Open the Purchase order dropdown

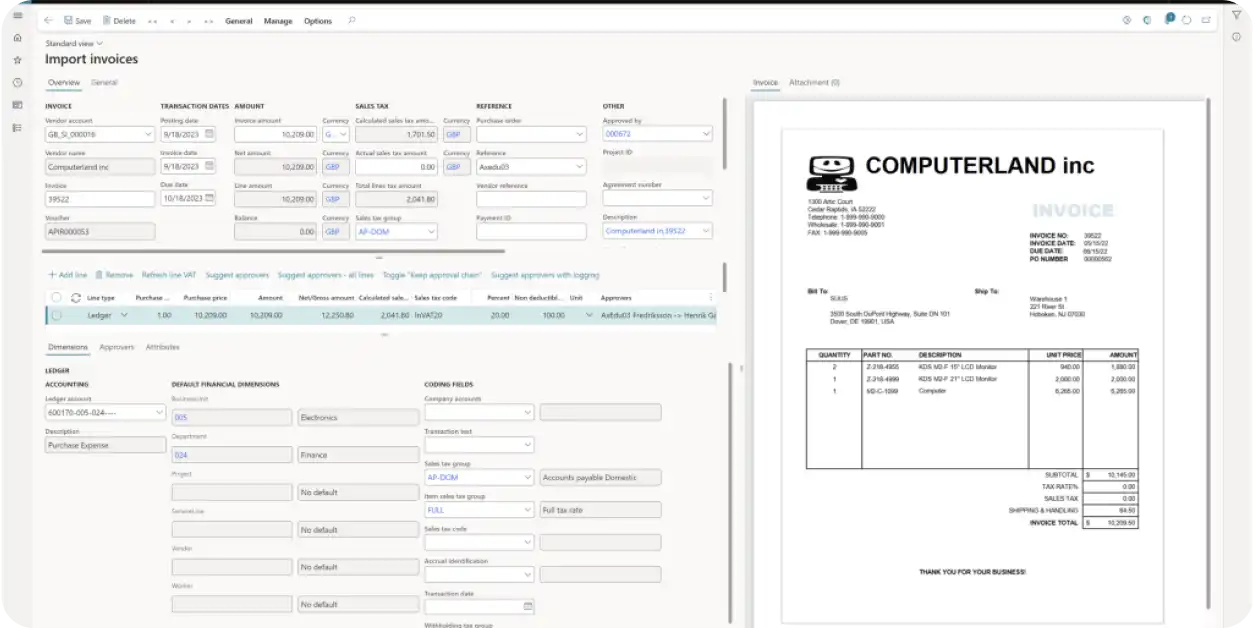[580, 134]
